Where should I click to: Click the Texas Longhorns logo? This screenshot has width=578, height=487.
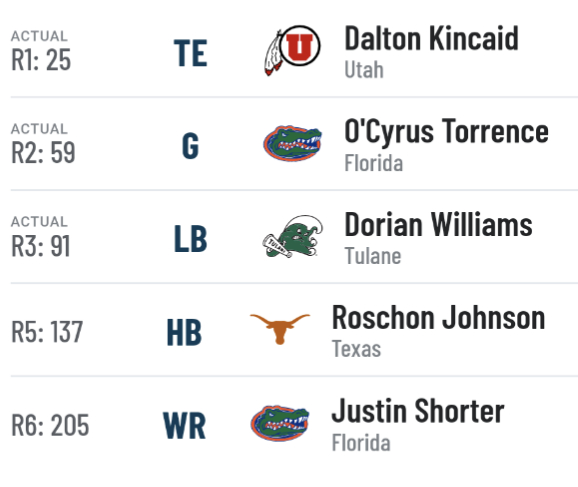(x=280, y=329)
